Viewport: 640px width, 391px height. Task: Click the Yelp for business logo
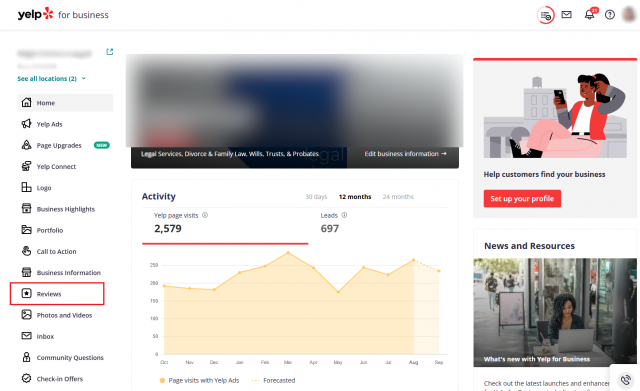pyautogui.click(x=63, y=14)
